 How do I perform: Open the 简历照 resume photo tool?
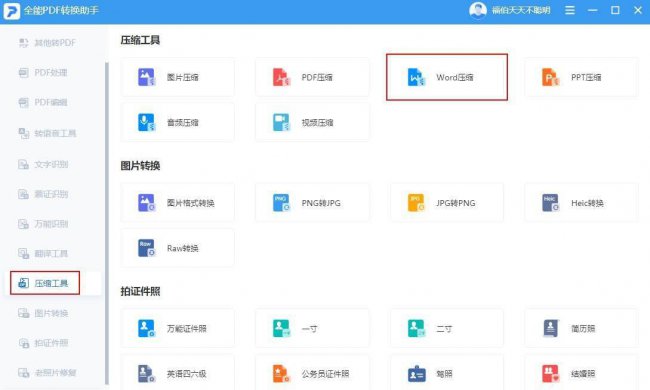(x=581, y=328)
